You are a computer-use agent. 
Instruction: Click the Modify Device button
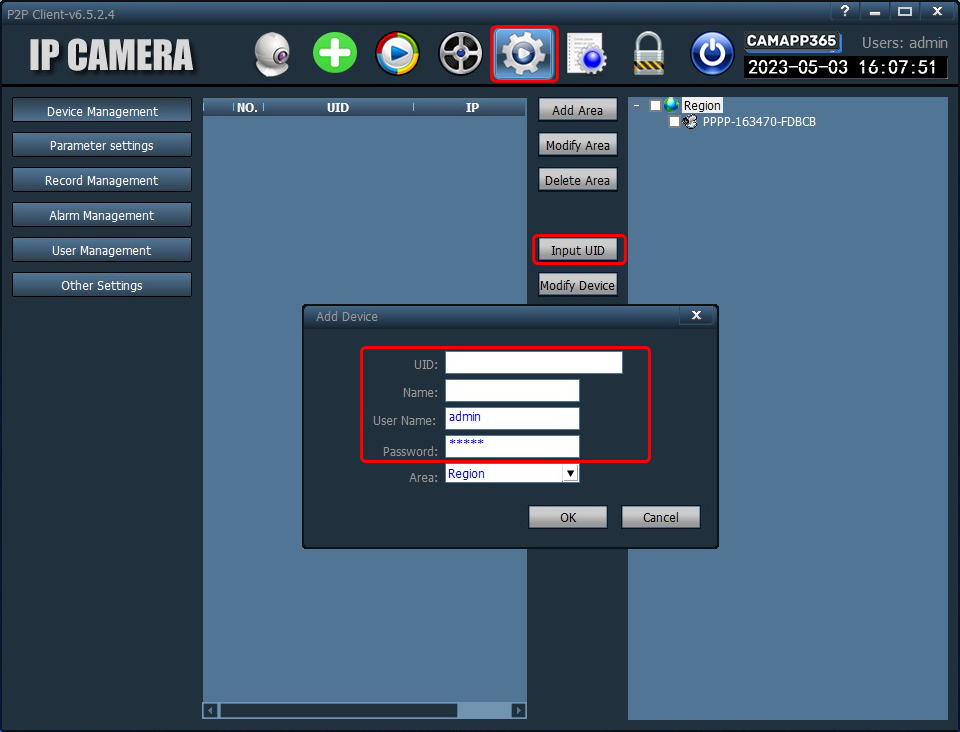coord(577,285)
